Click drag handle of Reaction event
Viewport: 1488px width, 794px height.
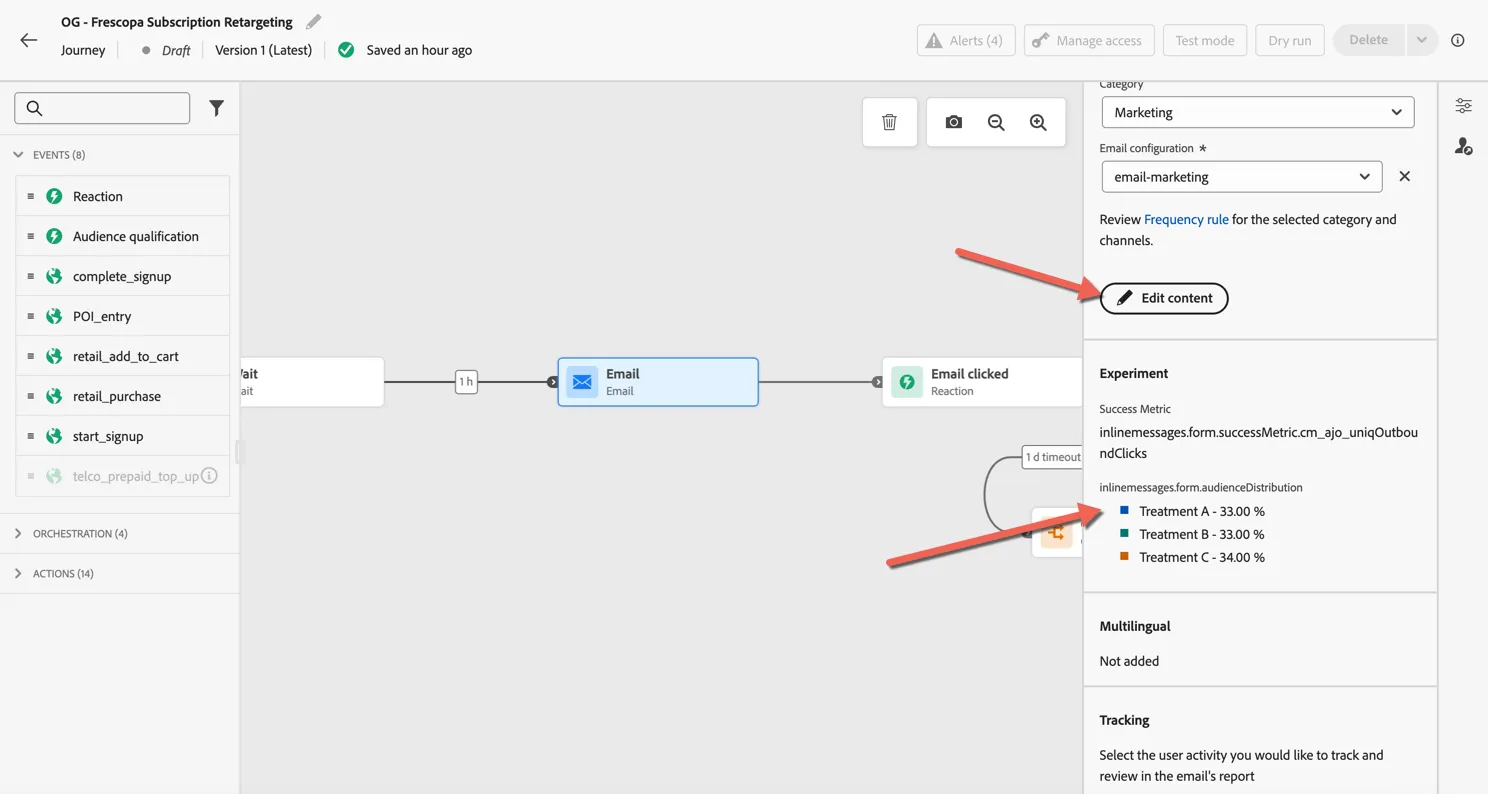point(31,196)
